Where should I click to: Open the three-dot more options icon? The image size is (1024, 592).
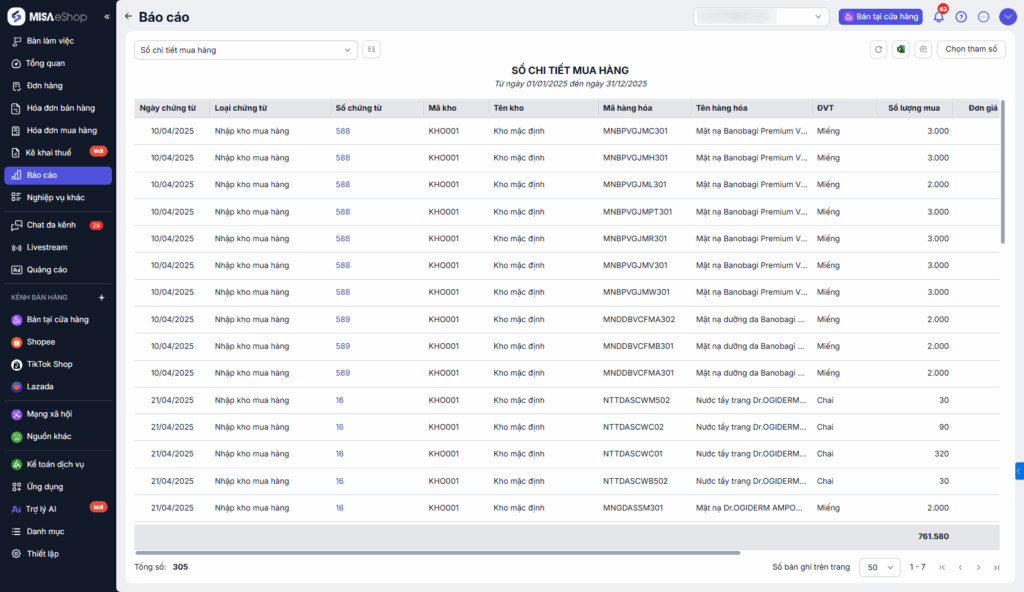click(x=983, y=17)
